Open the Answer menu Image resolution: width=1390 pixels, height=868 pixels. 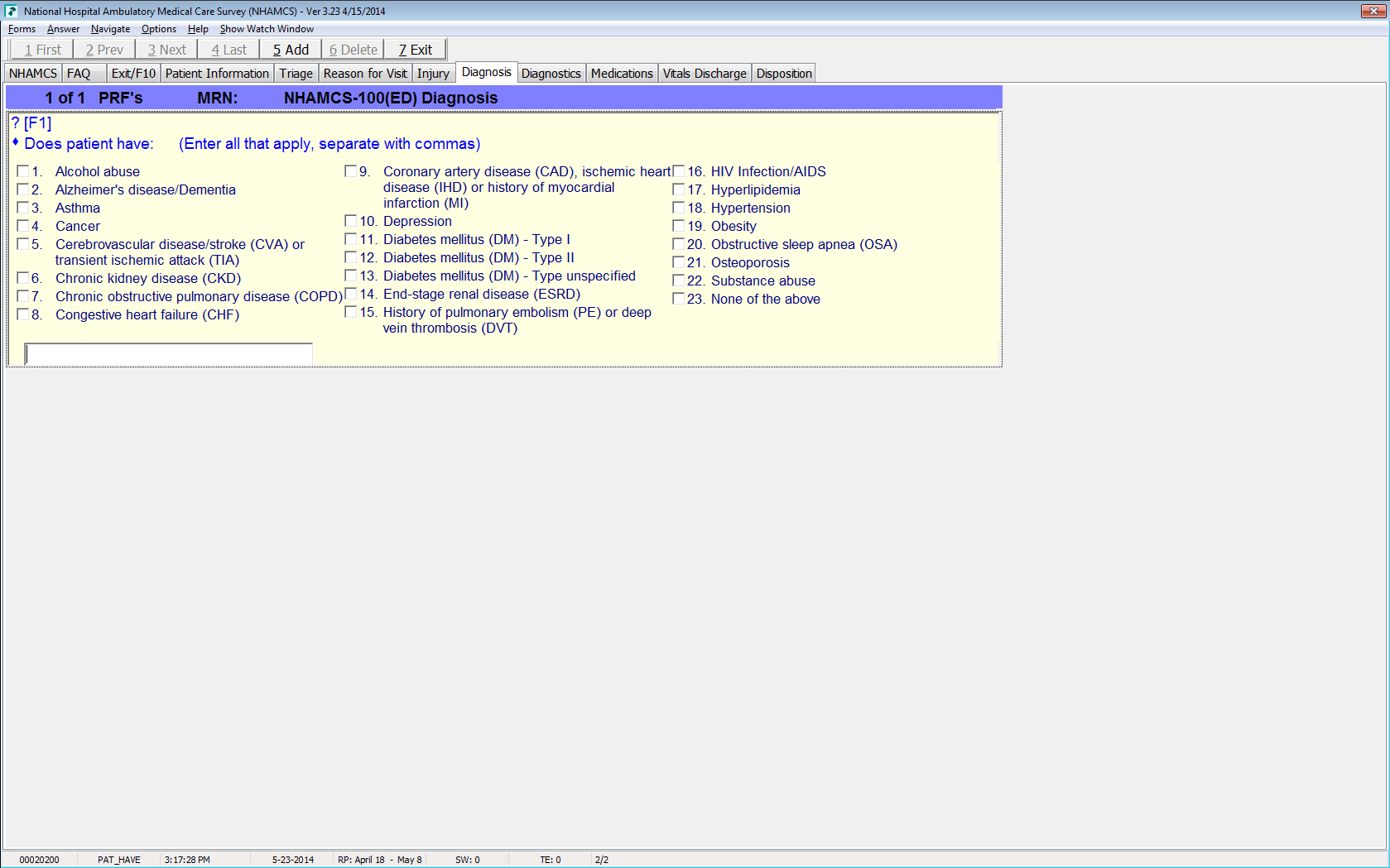click(63, 29)
